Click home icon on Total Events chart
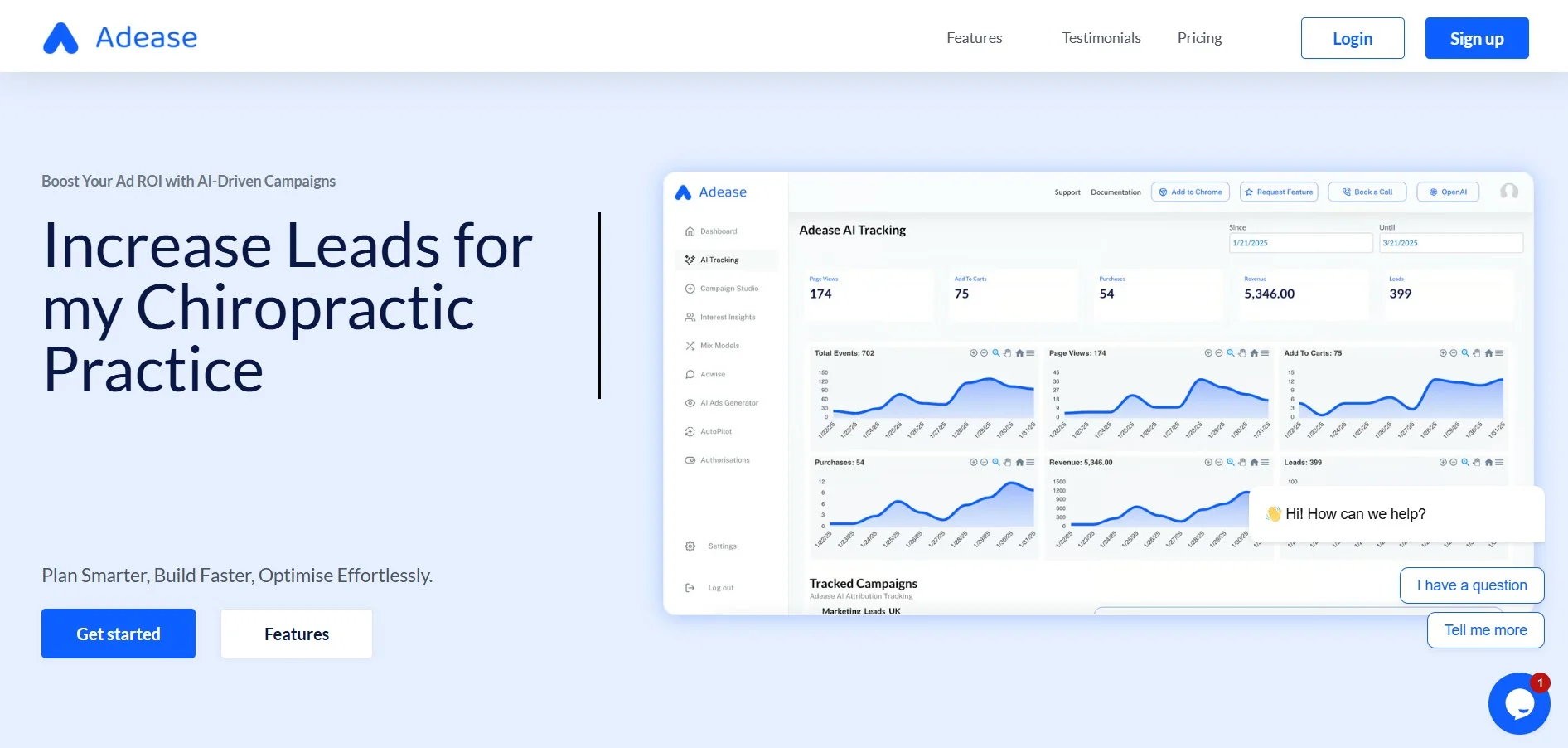This screenshot has height=748, width=1568. click(1019, 353)
